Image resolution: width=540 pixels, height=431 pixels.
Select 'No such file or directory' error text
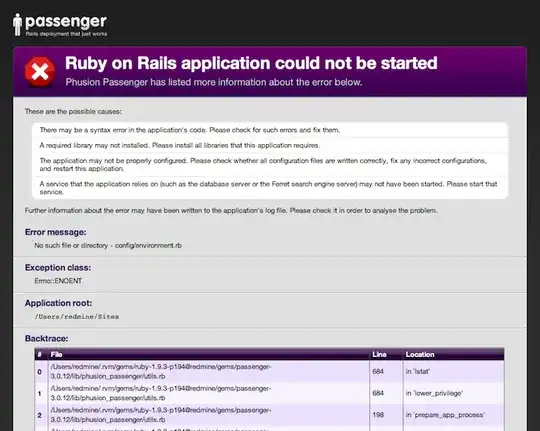pyautogui.click(x=108, y=245)
